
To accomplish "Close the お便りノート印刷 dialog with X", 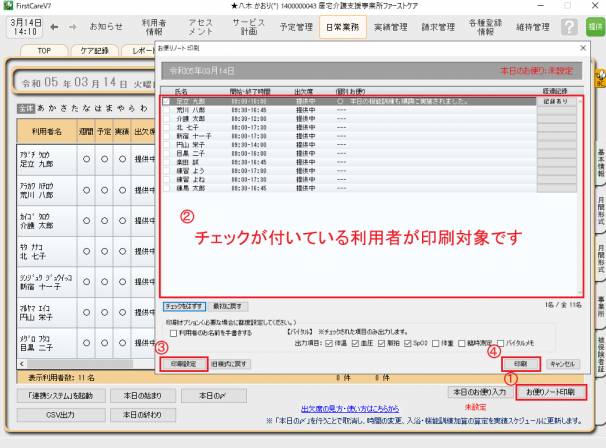I will coord(583,47).
